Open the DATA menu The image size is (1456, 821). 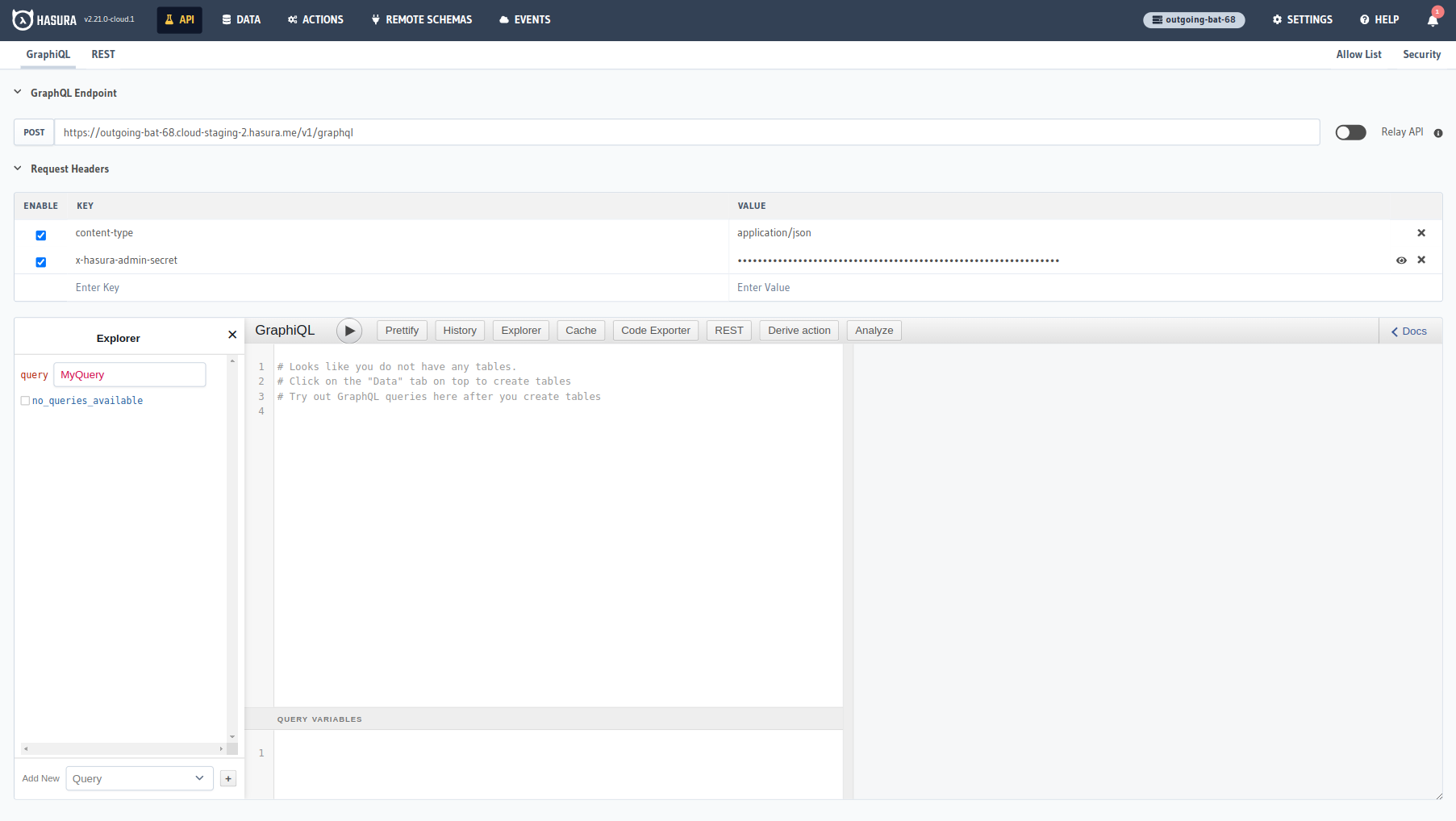coord(241,20)
